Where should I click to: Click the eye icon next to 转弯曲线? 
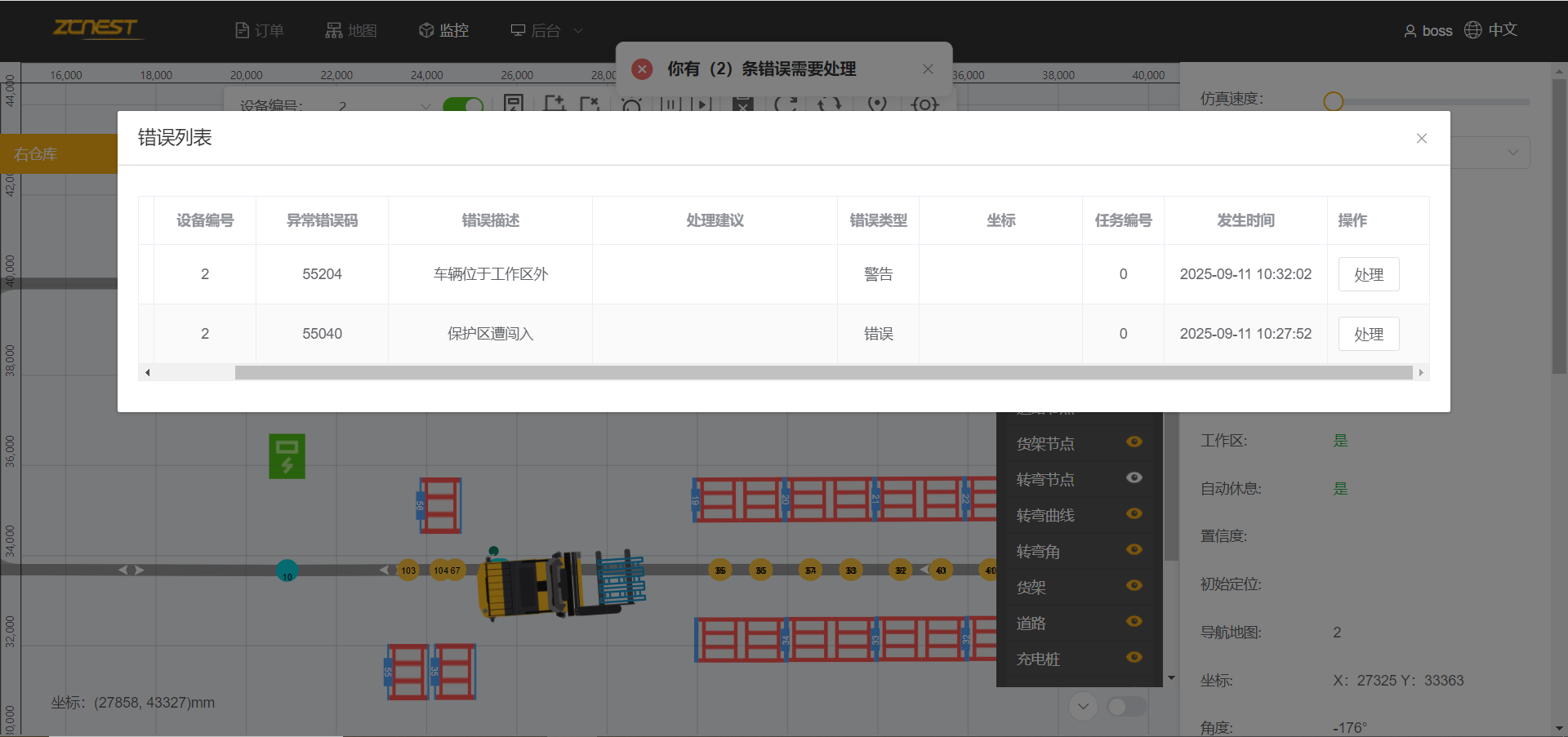coord(1134,513)
